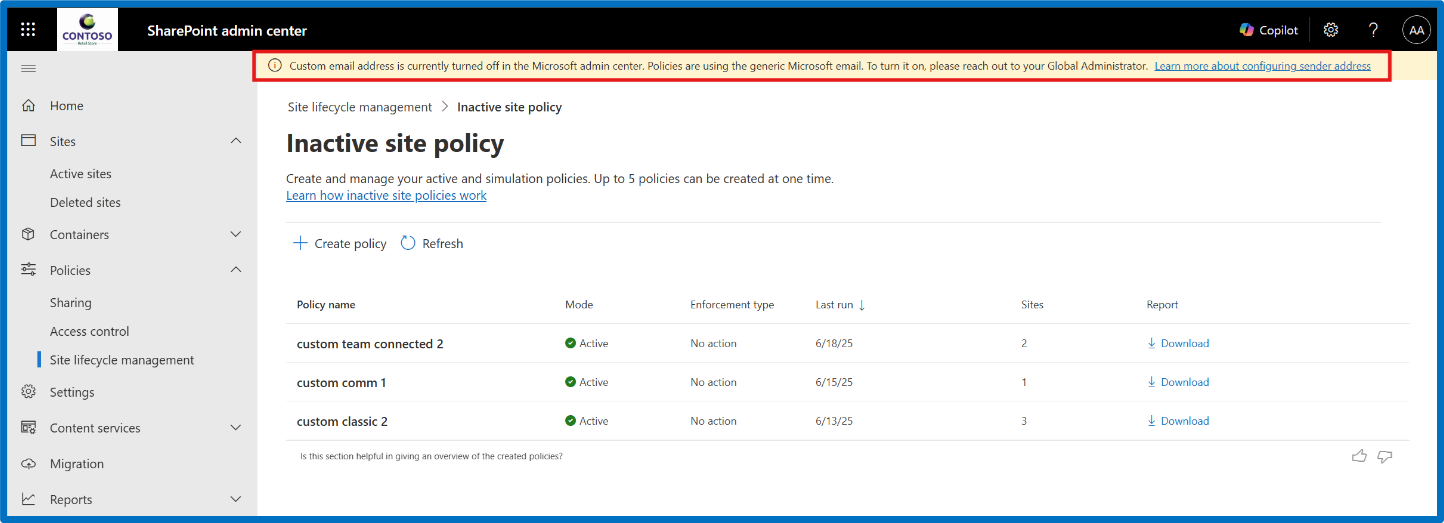Click the 6/15/25 last run date
Image resolution: width=1444 pixels, height=523 pixels.
pos(834,382)
